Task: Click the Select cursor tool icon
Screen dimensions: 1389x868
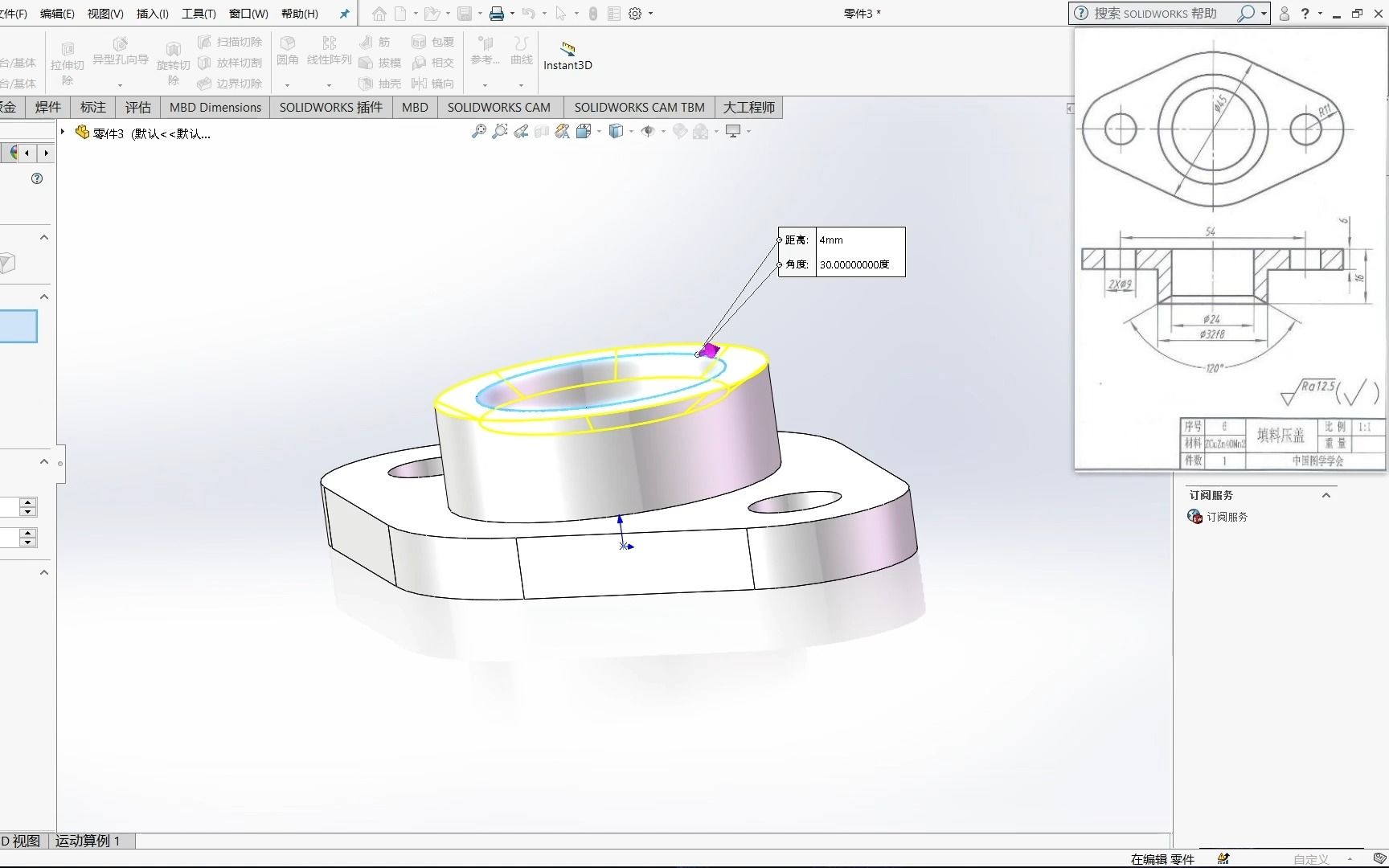Action: point(560,14)
